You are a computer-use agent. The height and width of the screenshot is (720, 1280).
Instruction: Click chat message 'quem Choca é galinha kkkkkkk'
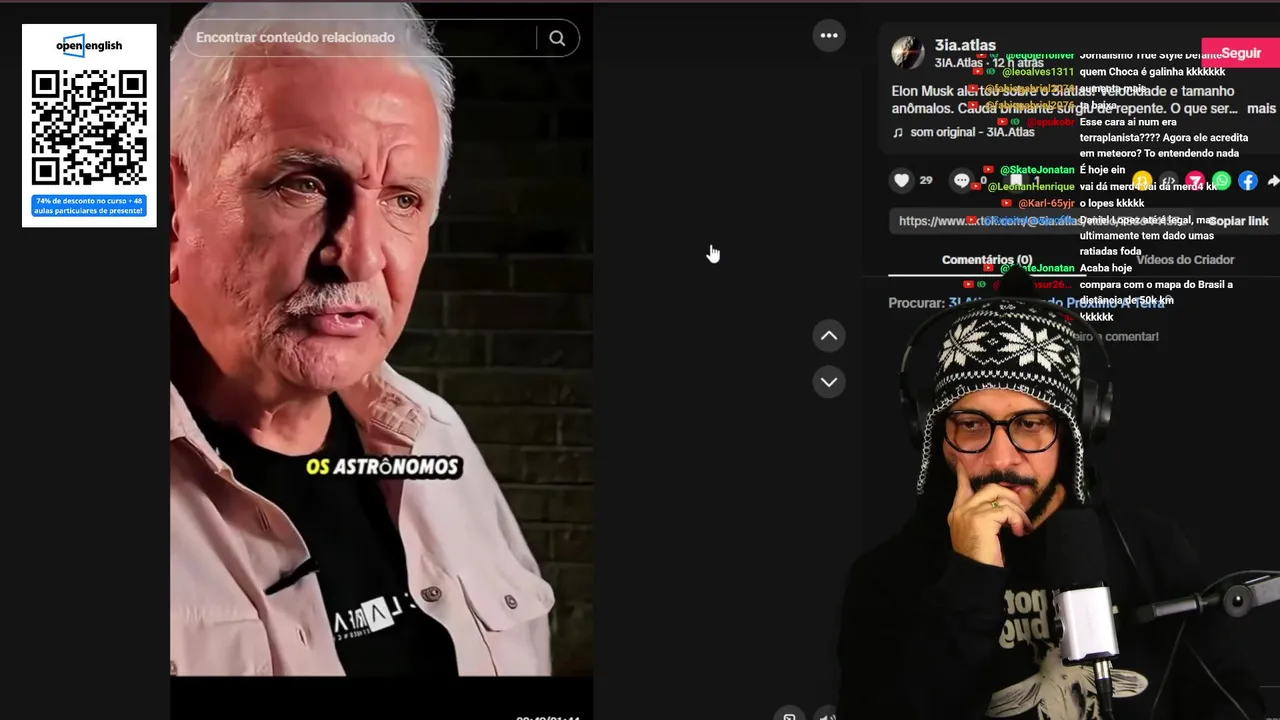pyautogui.click(x=1153, y=72)
